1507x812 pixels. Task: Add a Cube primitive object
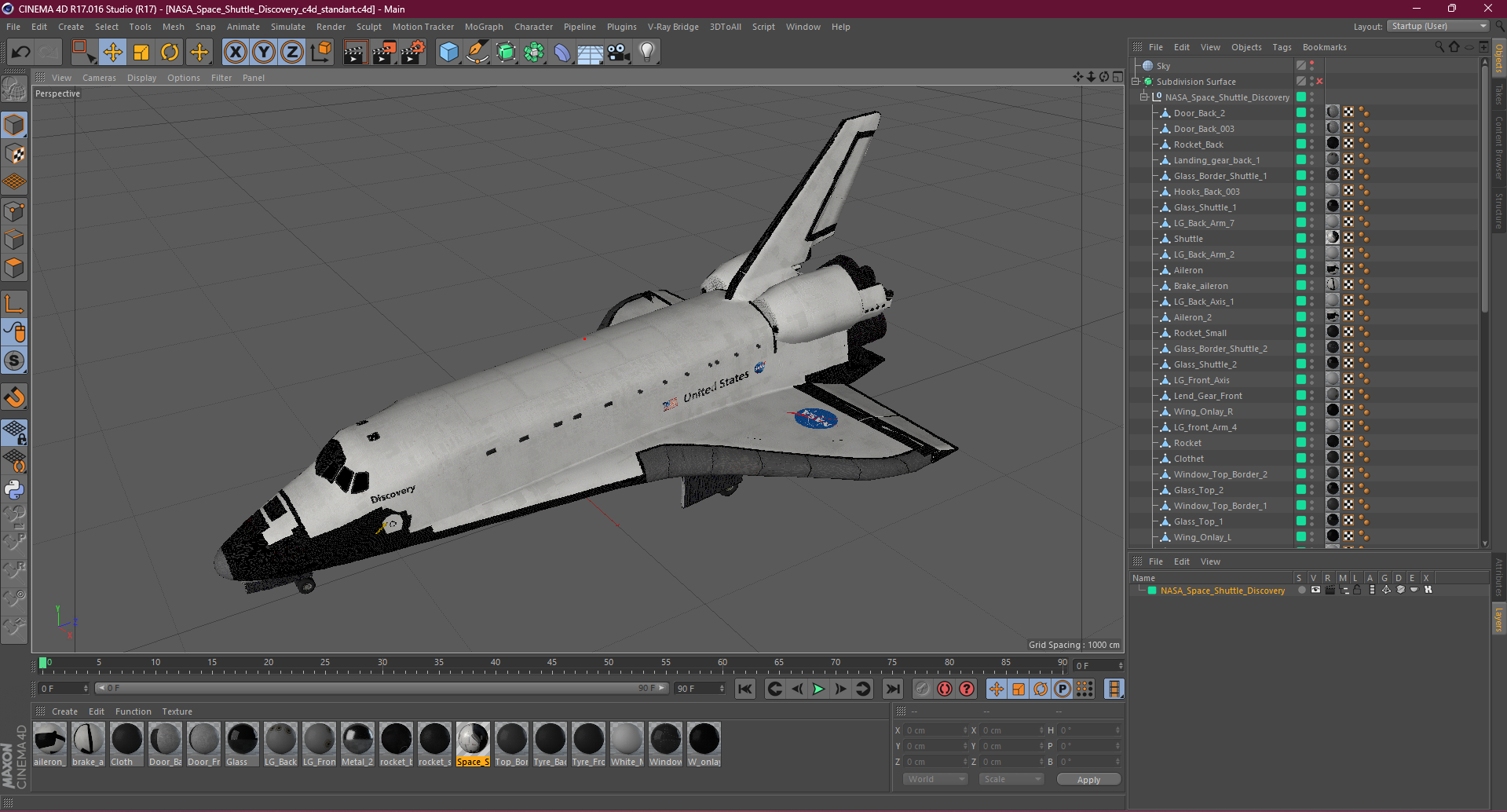pos(448,53)
